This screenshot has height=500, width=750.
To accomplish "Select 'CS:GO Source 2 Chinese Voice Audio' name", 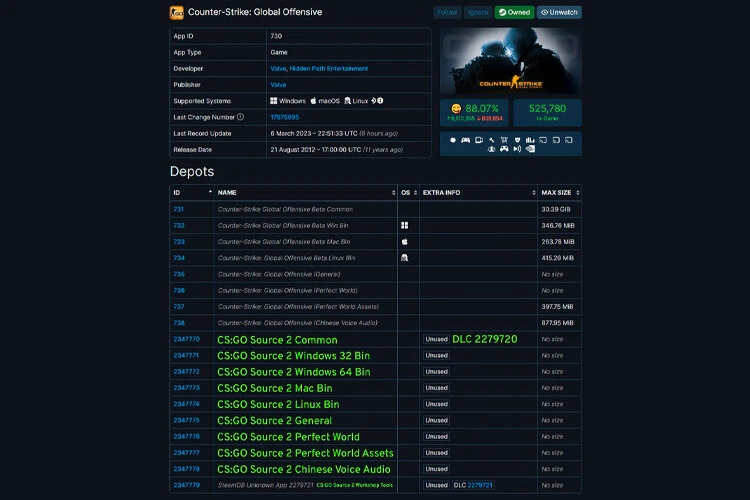I will [304, 469].
